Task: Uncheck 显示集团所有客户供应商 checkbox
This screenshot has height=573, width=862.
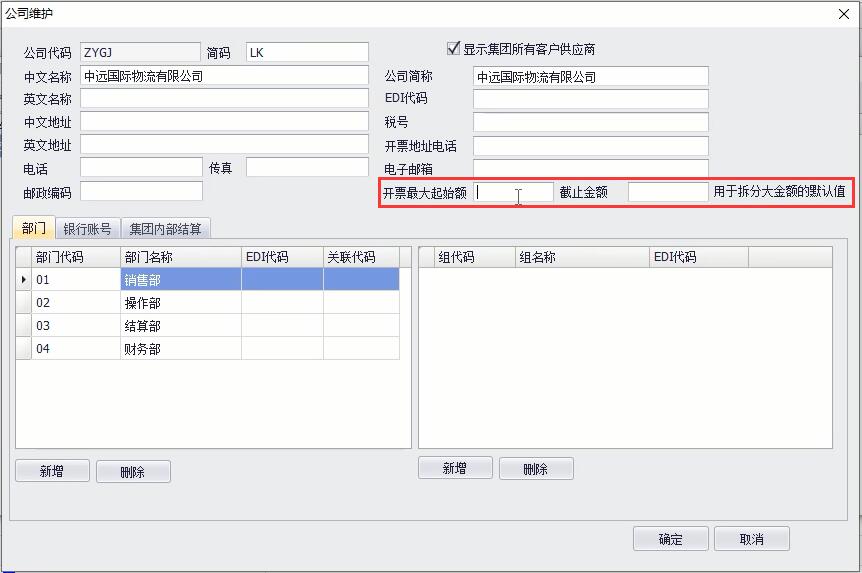Action: tap(454, 49)
